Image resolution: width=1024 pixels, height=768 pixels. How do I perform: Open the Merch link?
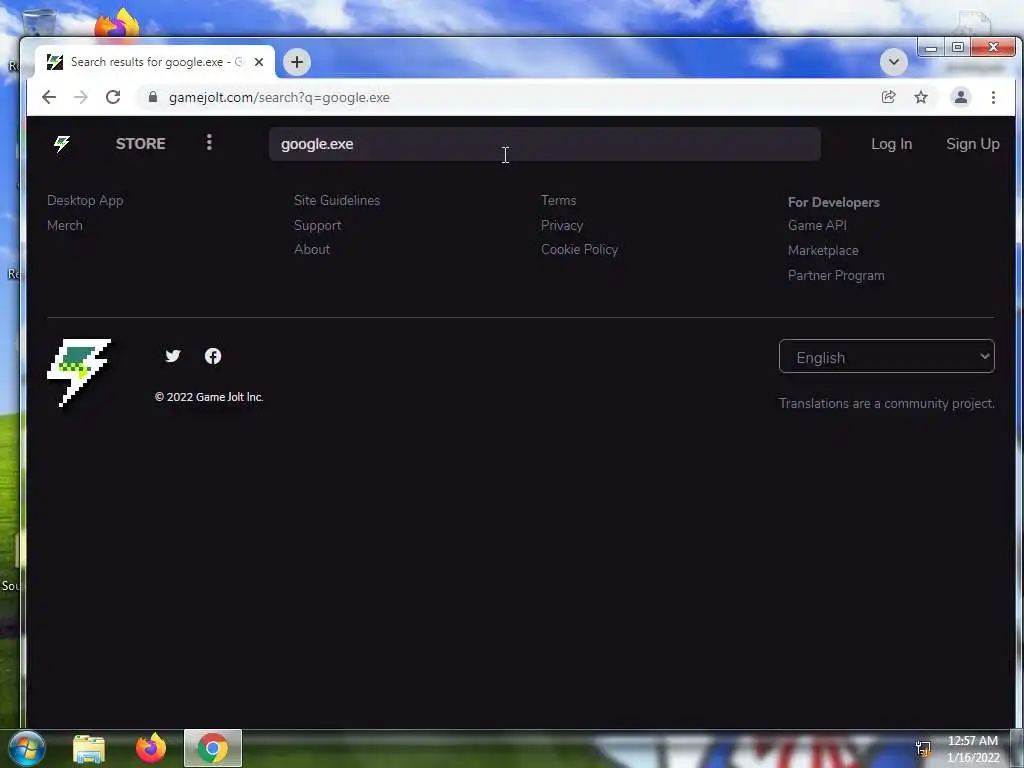pyautogui.click(x=65, y=225)
